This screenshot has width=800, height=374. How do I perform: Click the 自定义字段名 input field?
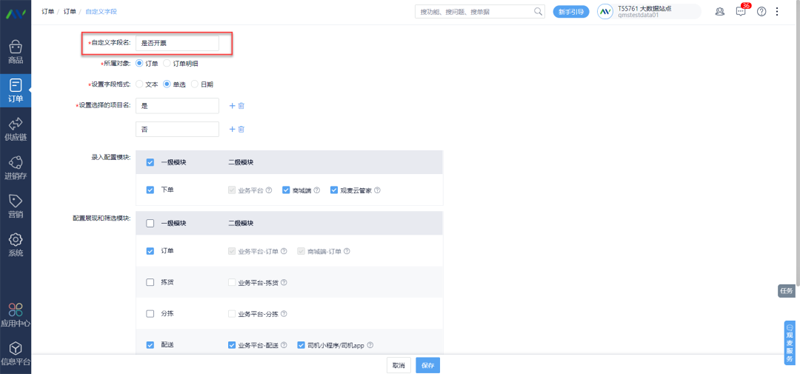tap(177, 43)
